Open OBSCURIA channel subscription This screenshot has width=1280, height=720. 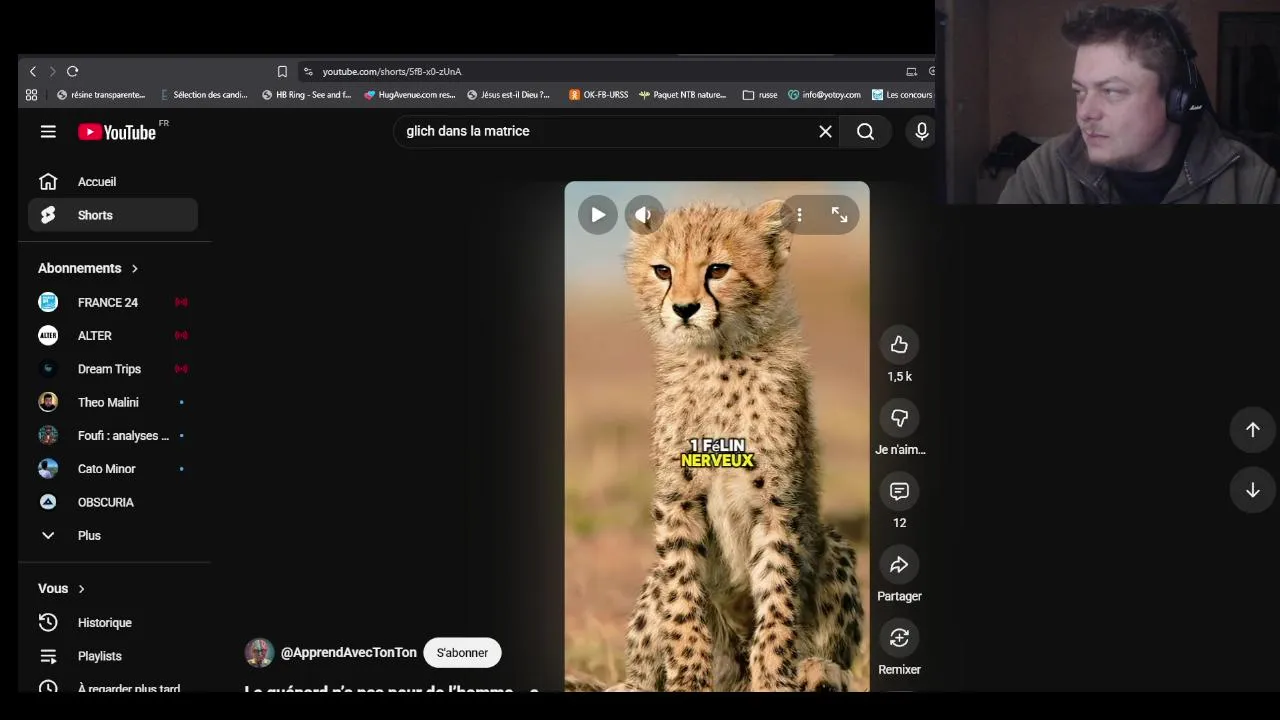[x=113, y=502]
